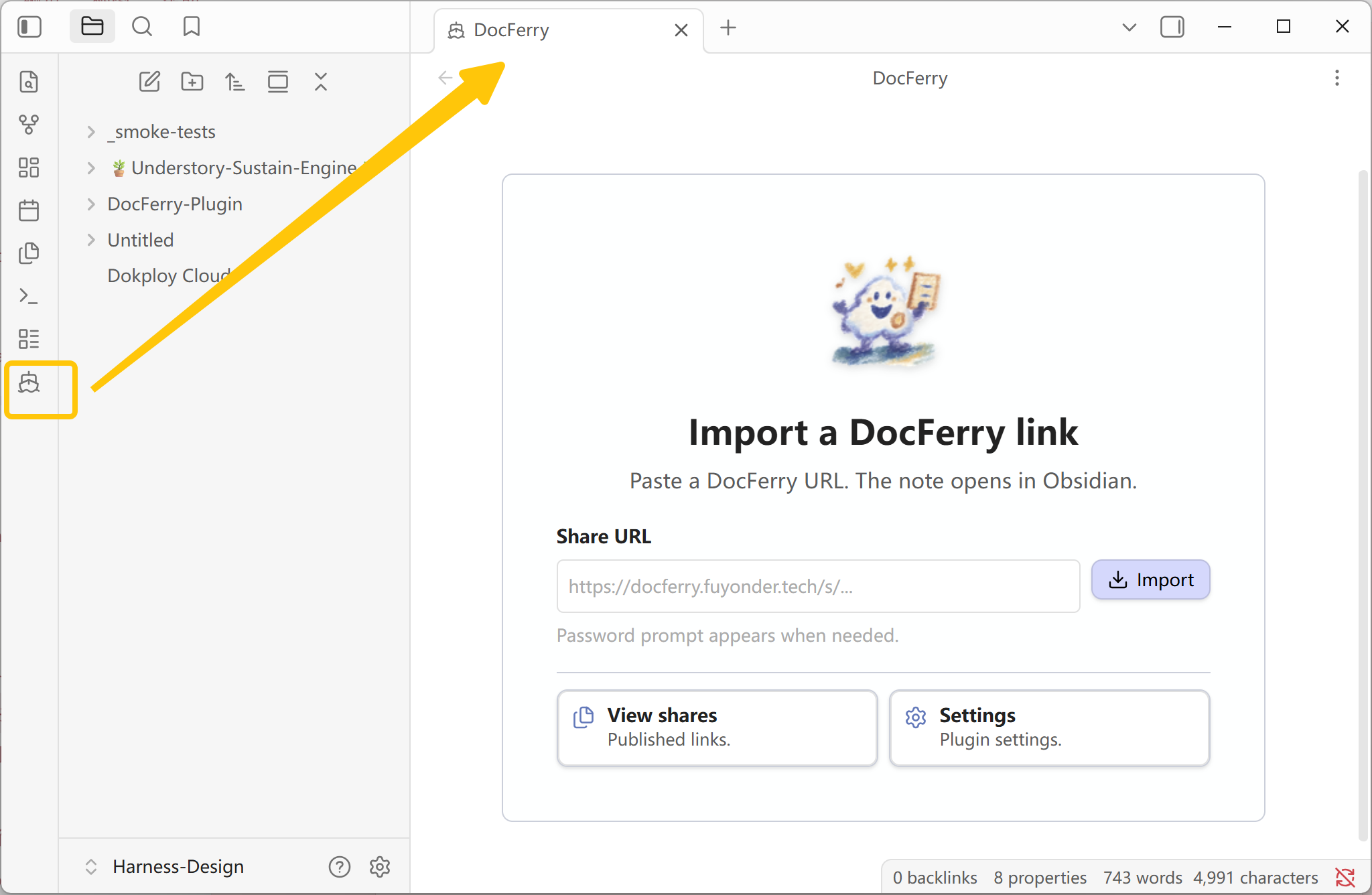Toggle the left sidebar collapse icon

tap(29, 27)
